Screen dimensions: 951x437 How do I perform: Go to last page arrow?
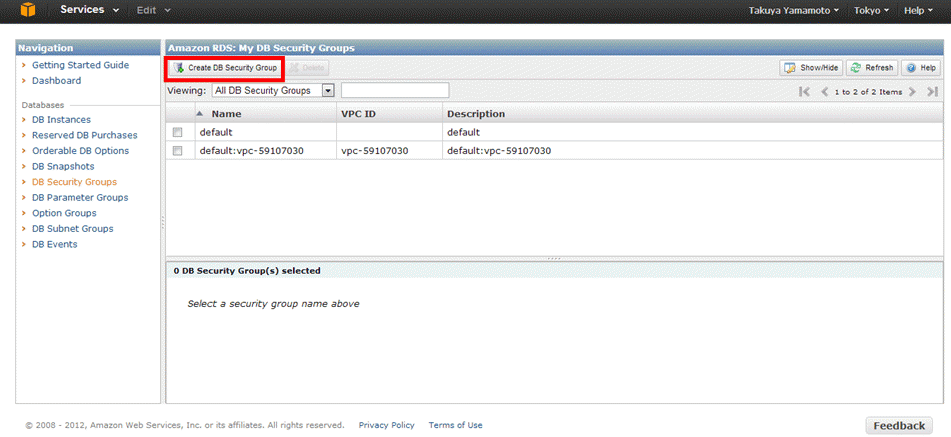(x=932, y=92)
